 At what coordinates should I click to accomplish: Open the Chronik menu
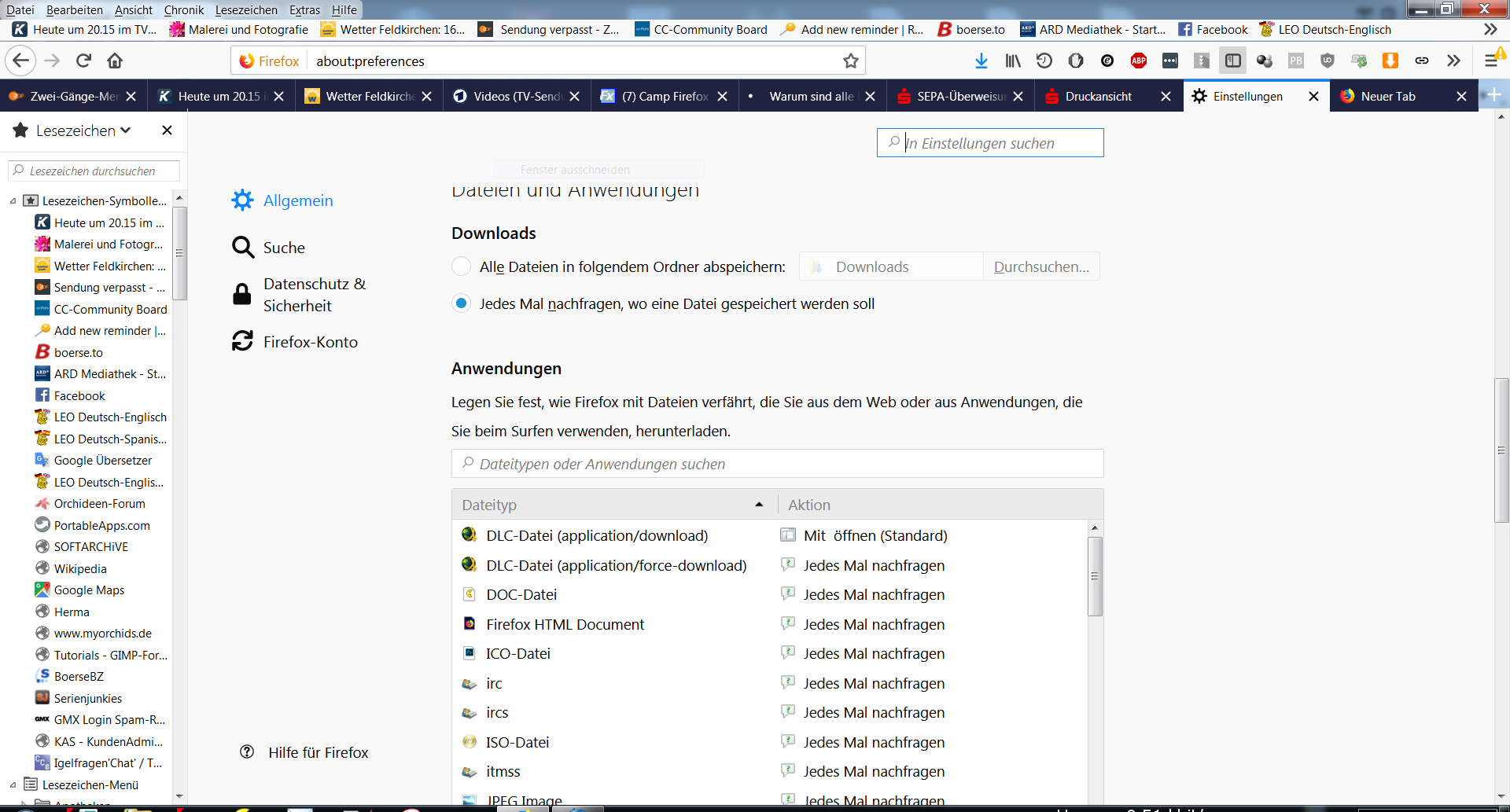click(x=183, y=9)
